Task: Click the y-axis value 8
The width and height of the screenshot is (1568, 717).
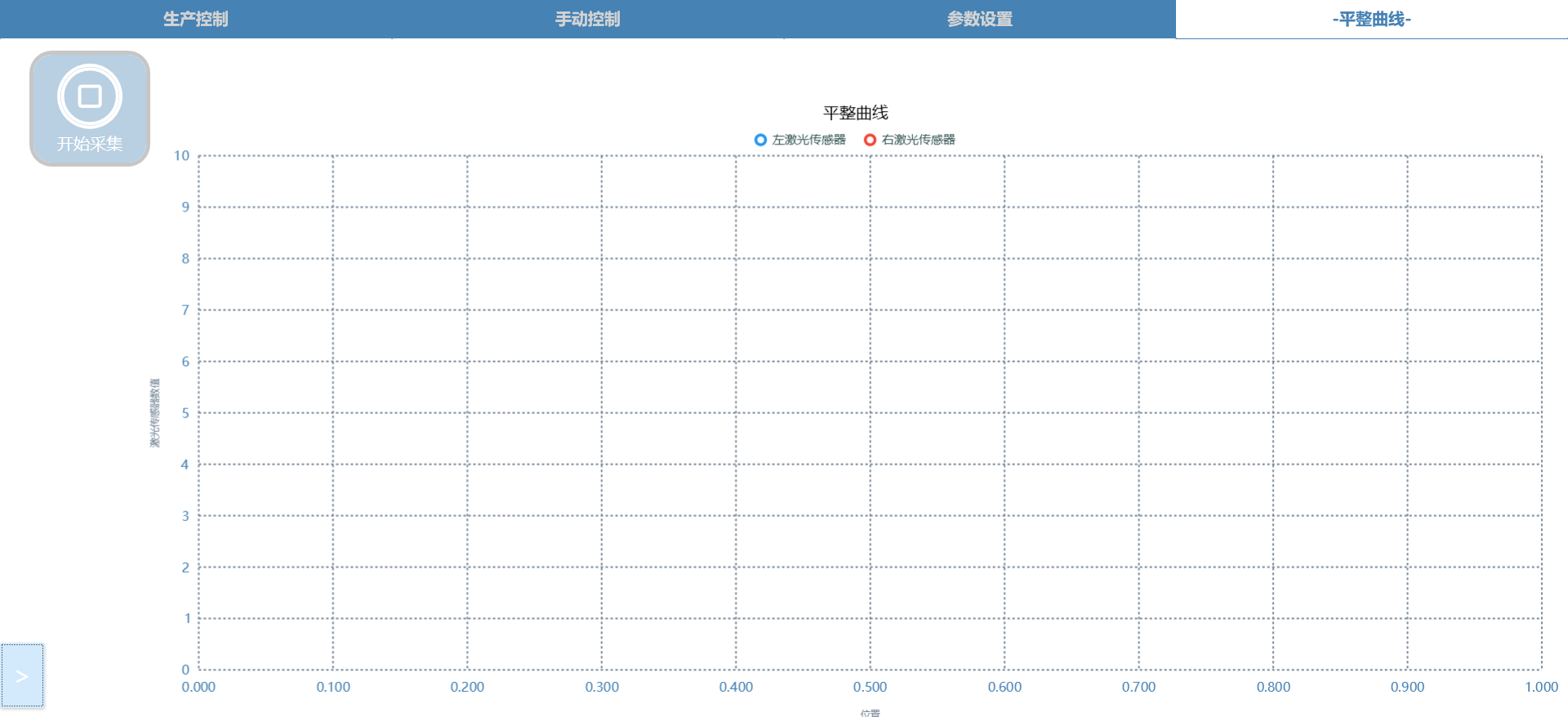Action: coord(185,258)
